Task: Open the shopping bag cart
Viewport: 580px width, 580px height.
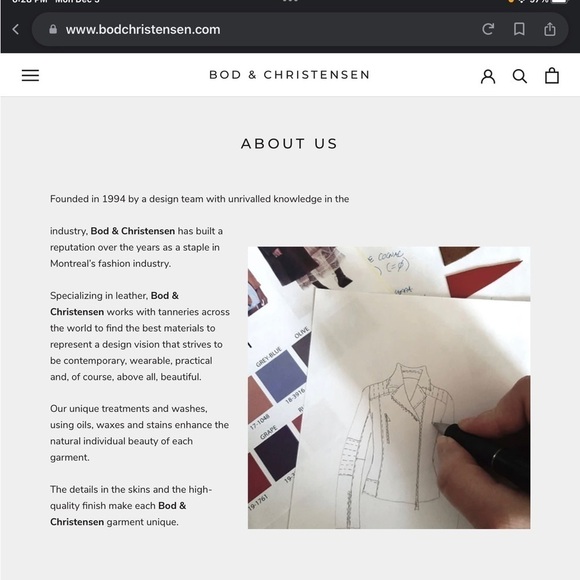Action: click(552, 75)
